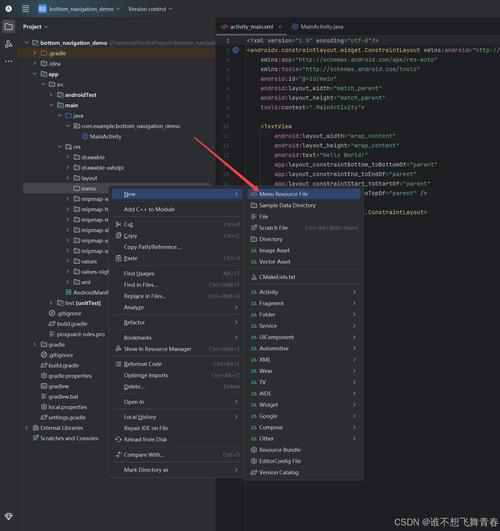Switch to the MainActivity.java tab
This screenshot has height=531, width=500.
[318, 26]
